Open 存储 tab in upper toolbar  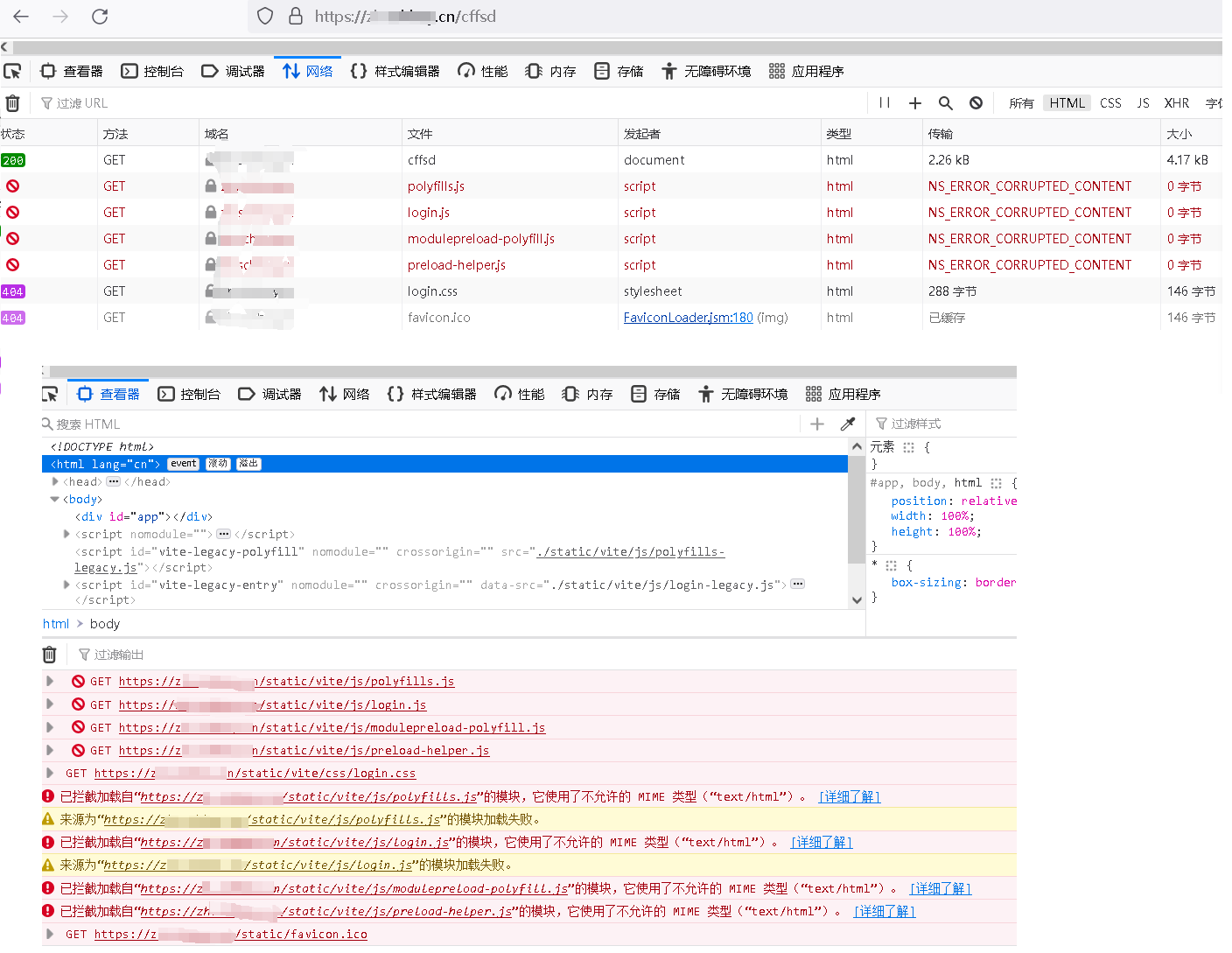pos(619,71)
